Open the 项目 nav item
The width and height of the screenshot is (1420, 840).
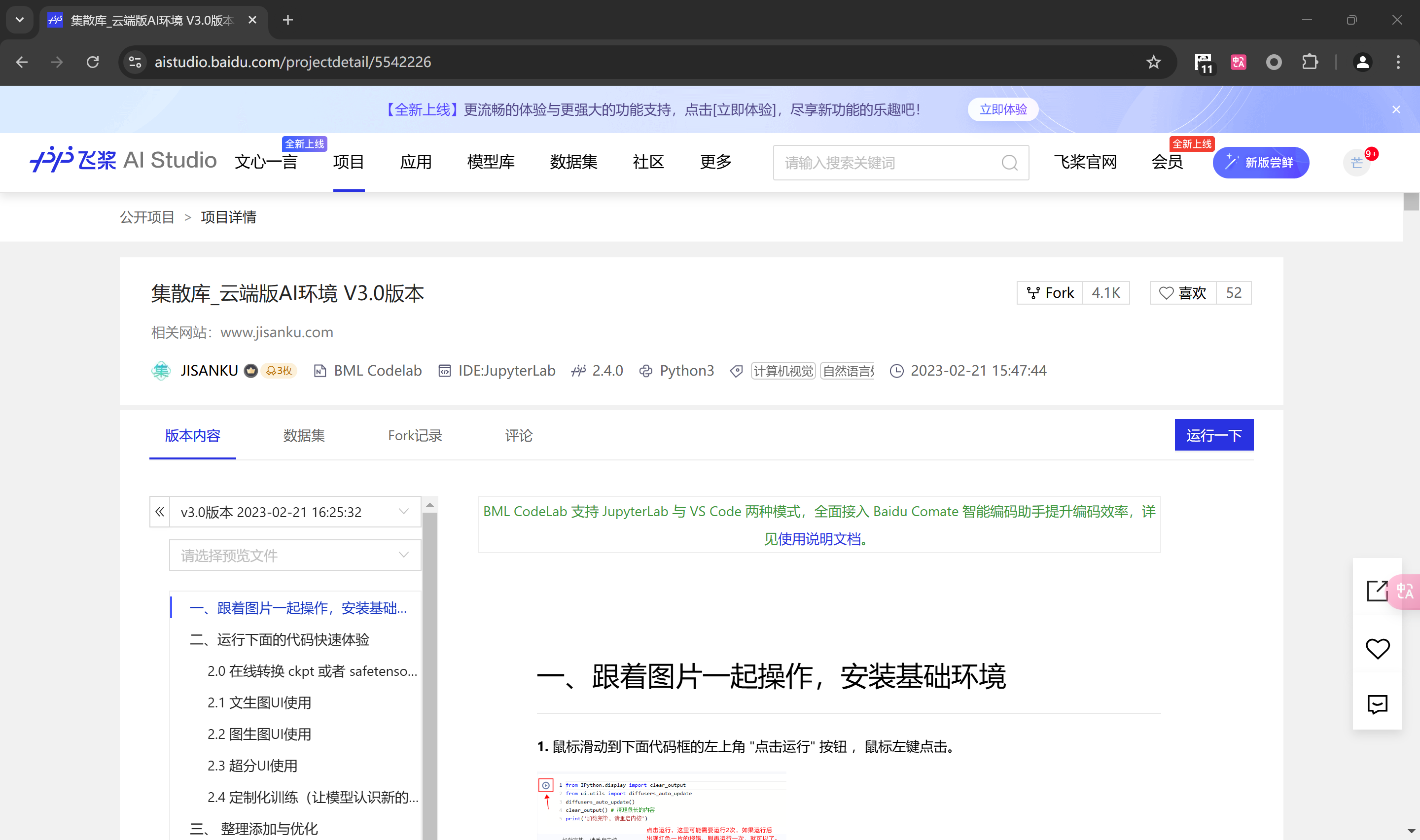point(349,162)
